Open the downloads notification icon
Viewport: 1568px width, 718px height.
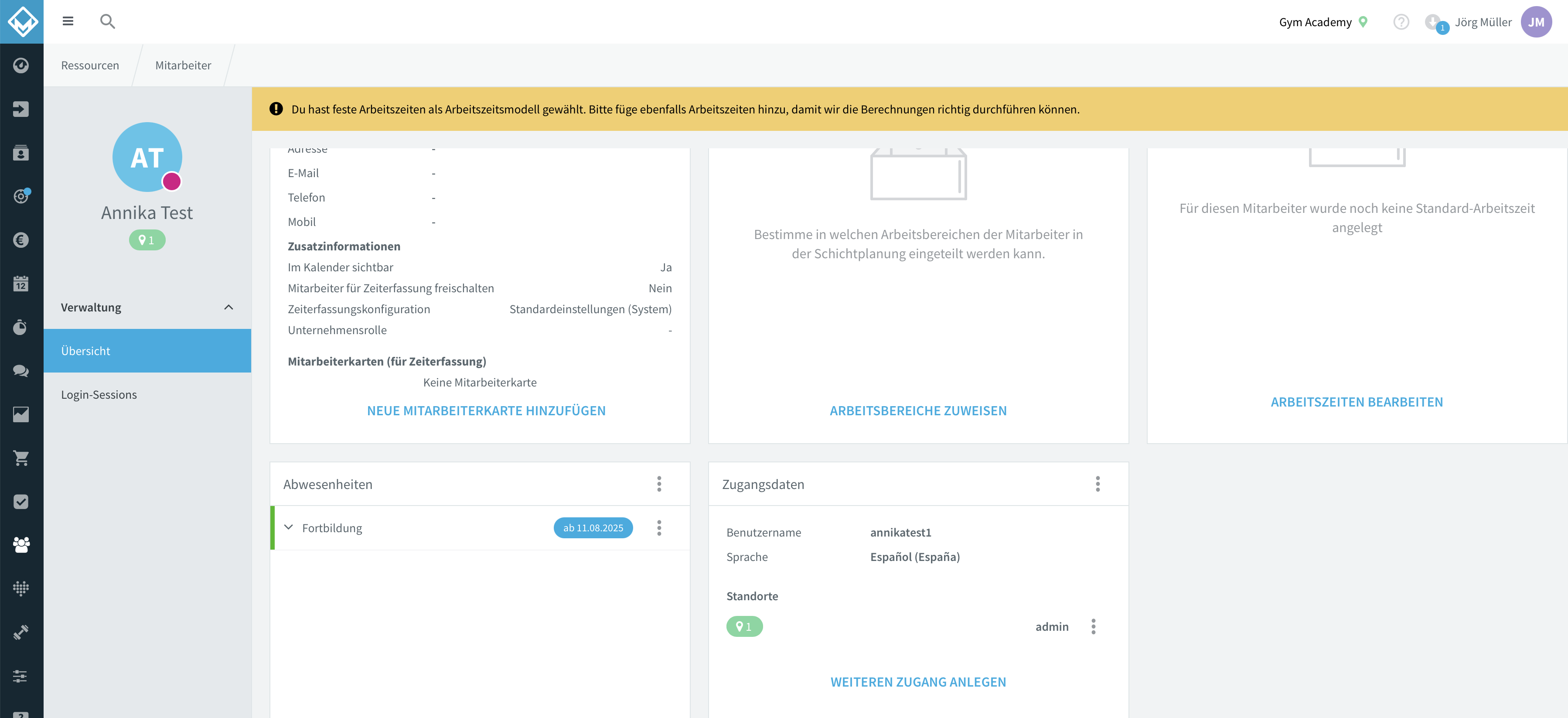[x=1435, y=23]
